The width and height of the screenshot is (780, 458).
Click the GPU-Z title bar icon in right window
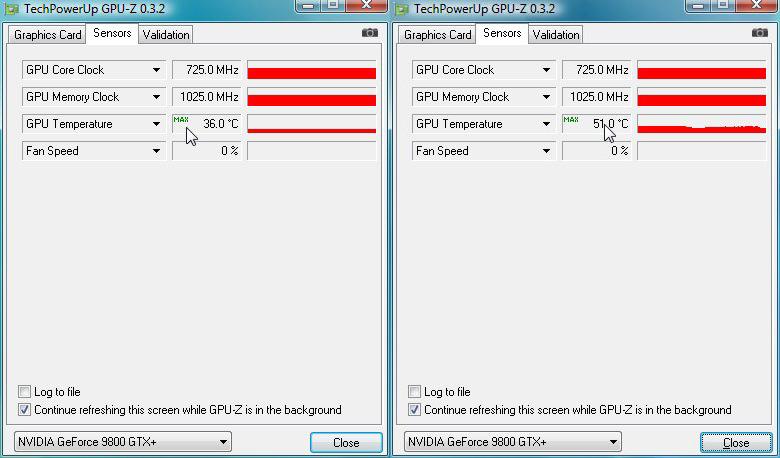coord(401,9)
